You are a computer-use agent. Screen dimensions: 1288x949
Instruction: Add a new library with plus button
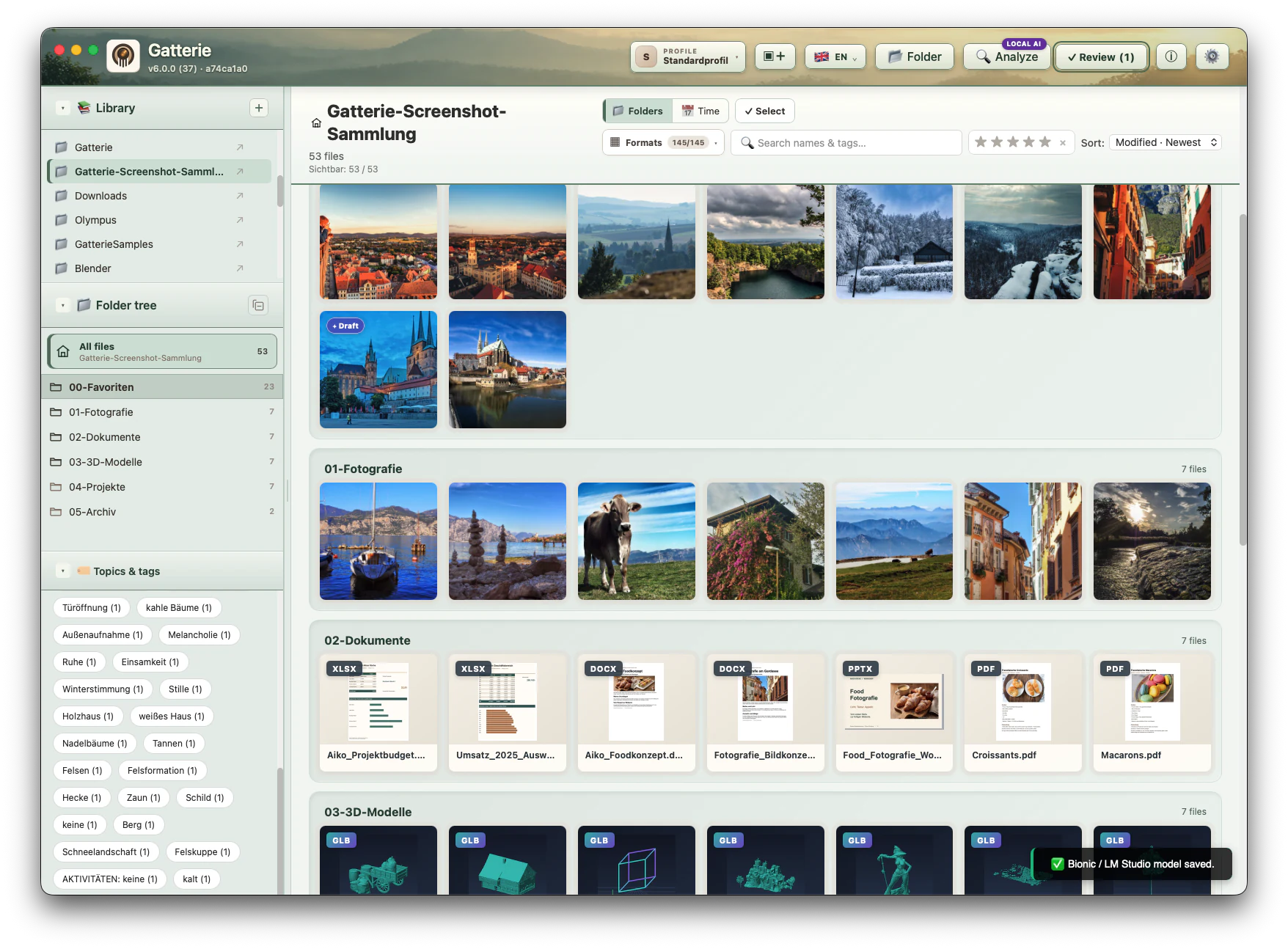(x=259, y=108)
